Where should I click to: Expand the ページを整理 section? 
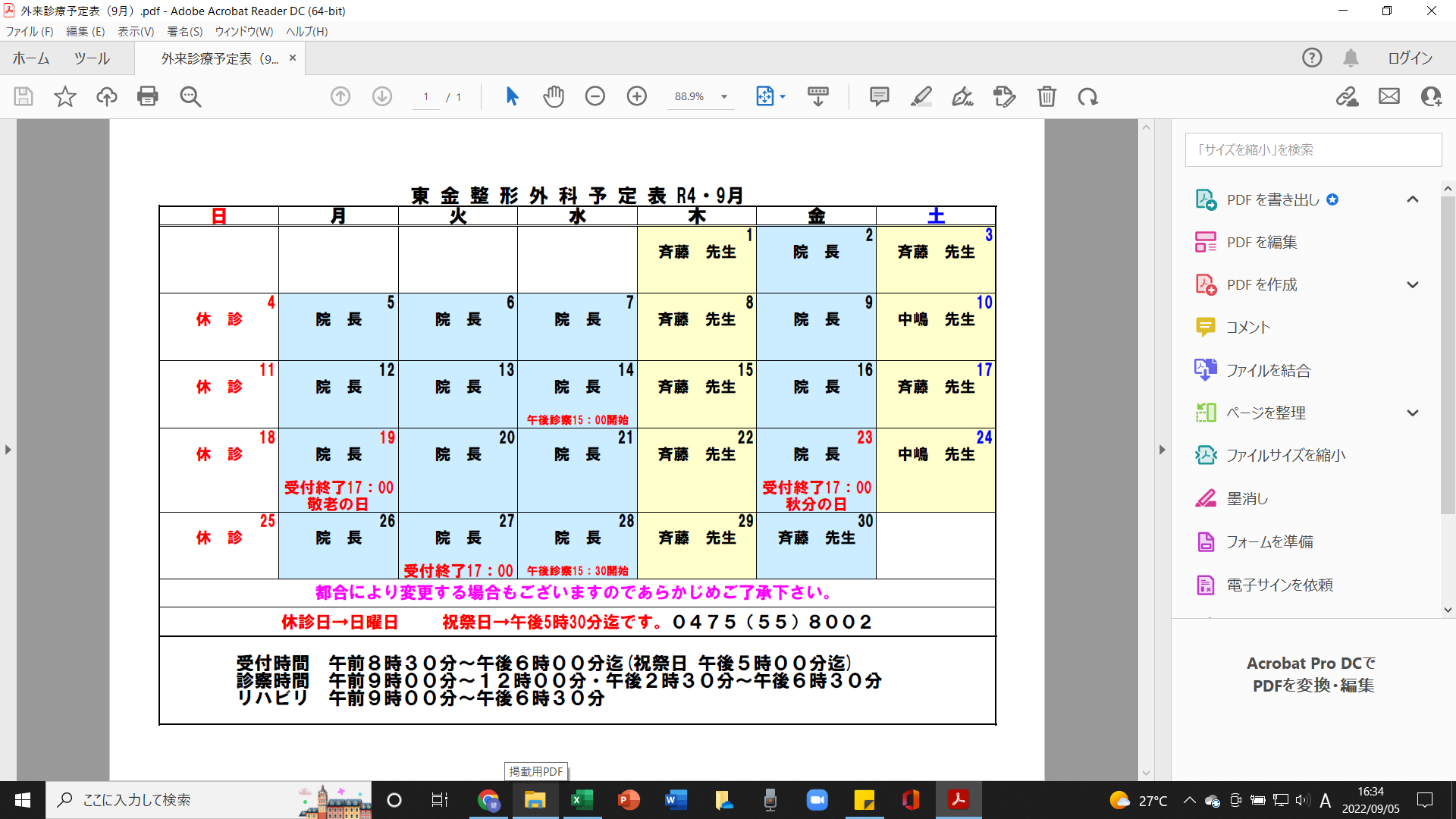tap(1412, 413)
